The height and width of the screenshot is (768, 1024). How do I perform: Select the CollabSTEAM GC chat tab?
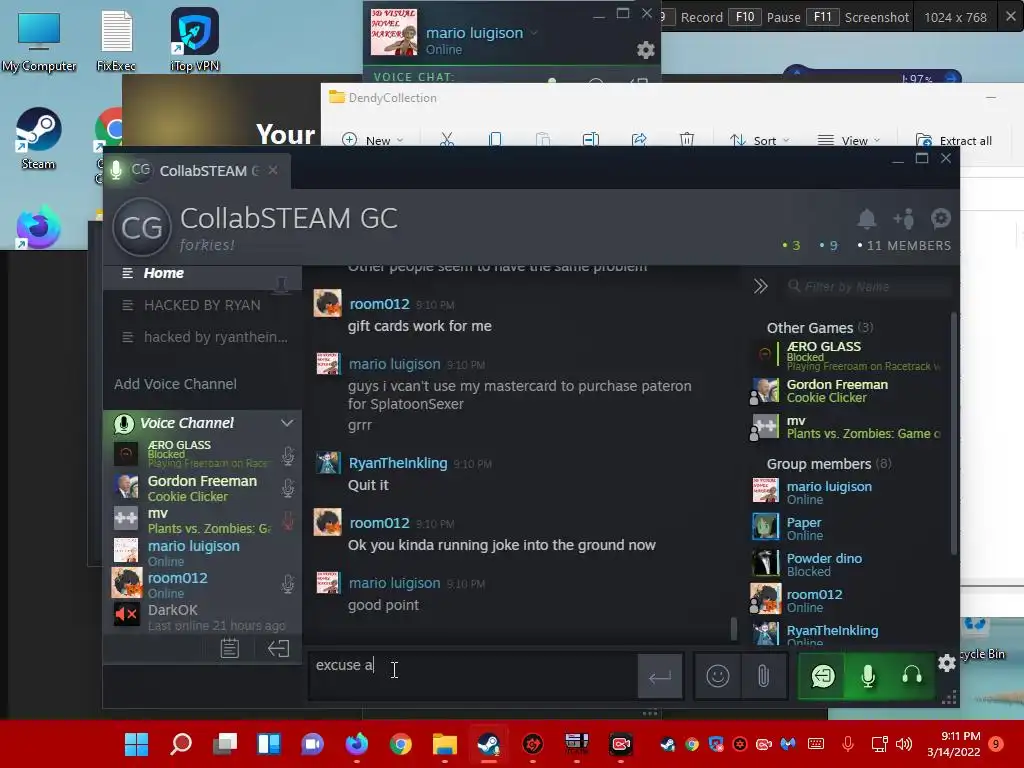click(196, 170)
